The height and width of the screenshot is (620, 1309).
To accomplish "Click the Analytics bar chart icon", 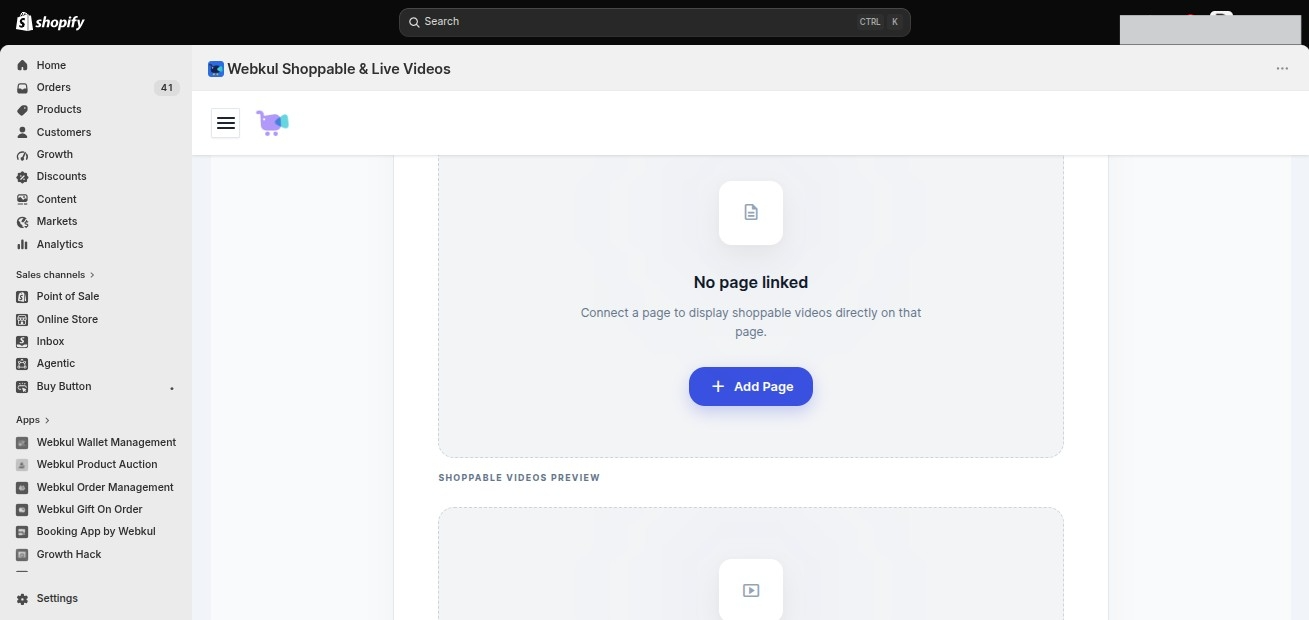I will [22, 244].
